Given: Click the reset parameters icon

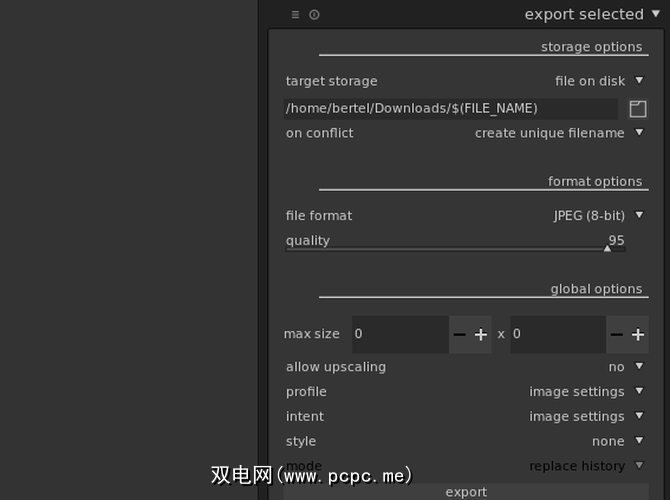Looking at the screenshot, I should [x=314, y=15].
